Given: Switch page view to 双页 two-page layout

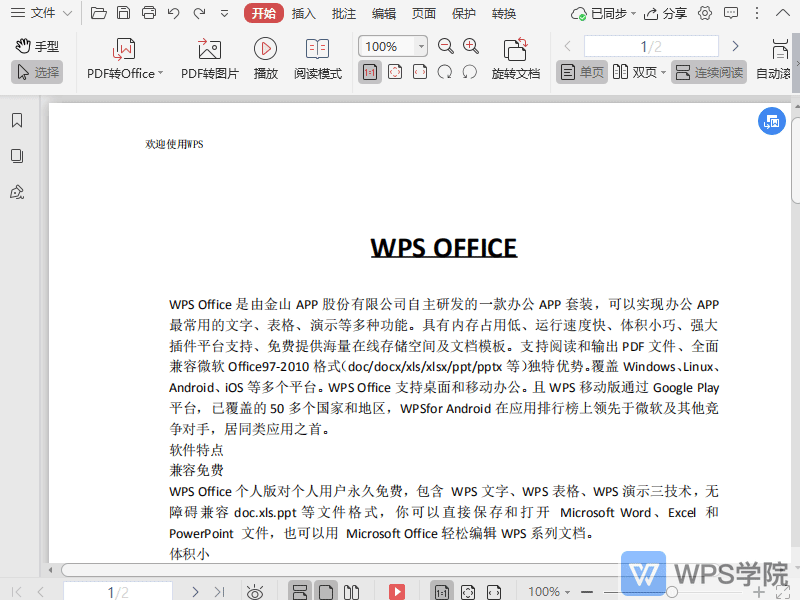Looking at the screenshot, I should click(x=638, y=71).
